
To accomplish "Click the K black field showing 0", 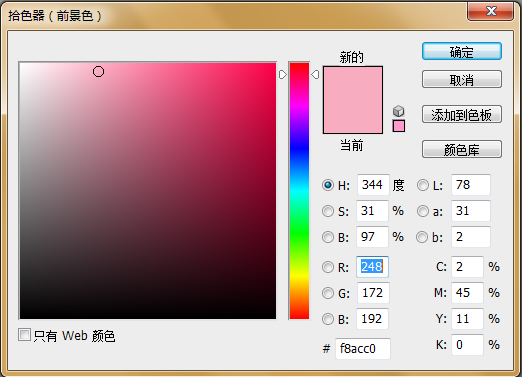I will pyautogui.click(x=467, y=345).
